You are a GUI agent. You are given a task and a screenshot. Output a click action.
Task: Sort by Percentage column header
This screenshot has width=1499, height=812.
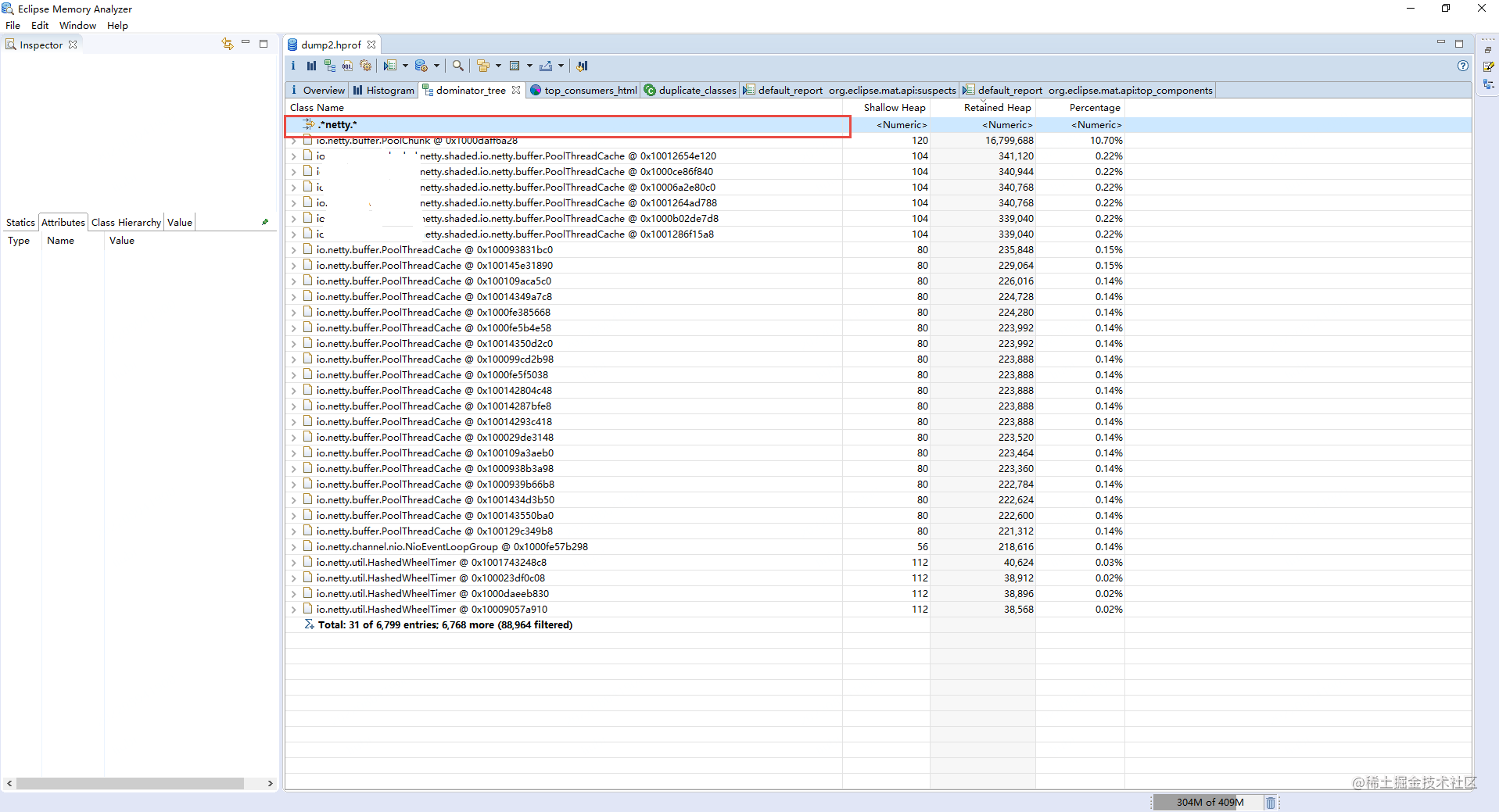pyautogui.click(x=1095, y=107)
